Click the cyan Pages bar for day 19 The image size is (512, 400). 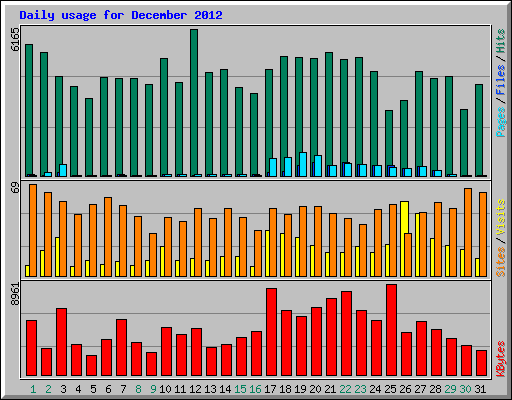click(303, 164)
